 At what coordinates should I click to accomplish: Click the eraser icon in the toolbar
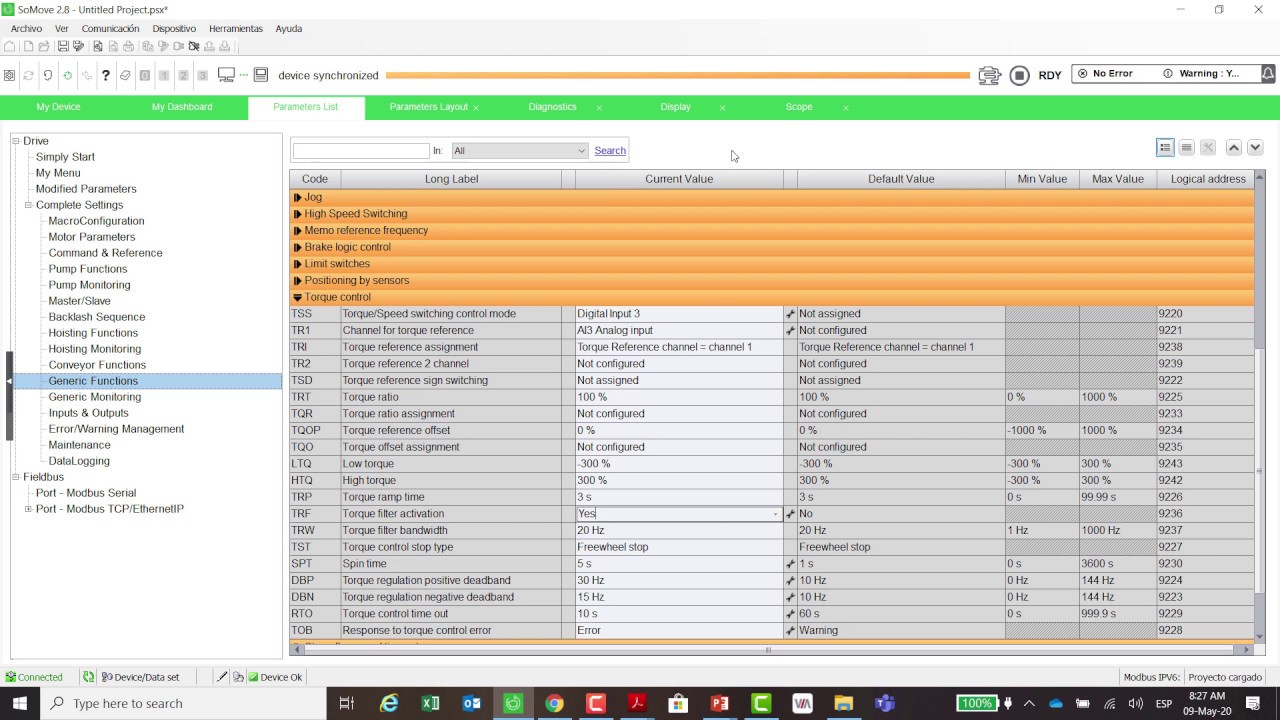point(125,75)
